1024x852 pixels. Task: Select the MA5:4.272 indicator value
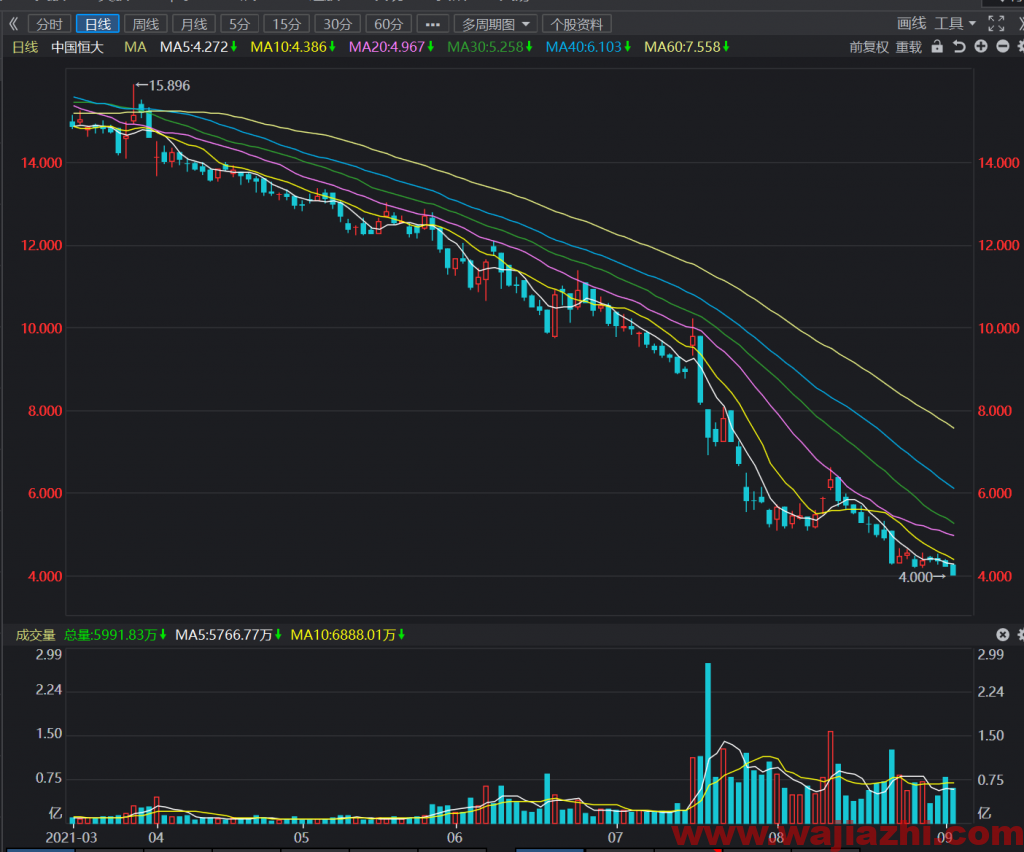(x=199, y=47)
